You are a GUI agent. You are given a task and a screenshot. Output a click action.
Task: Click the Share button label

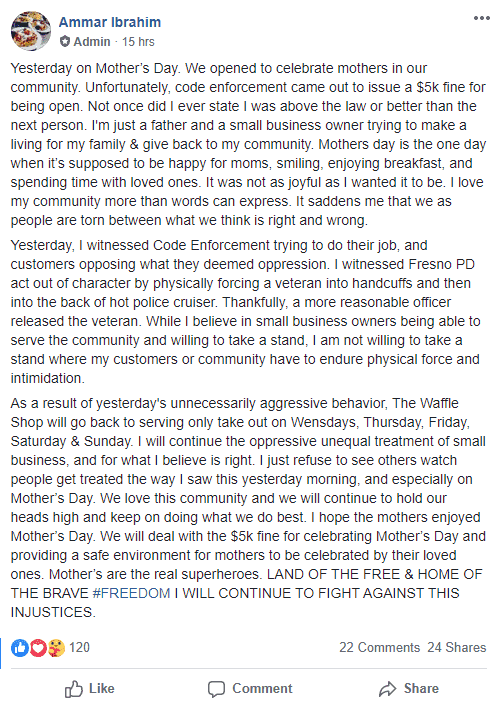[x=421, y=689]
